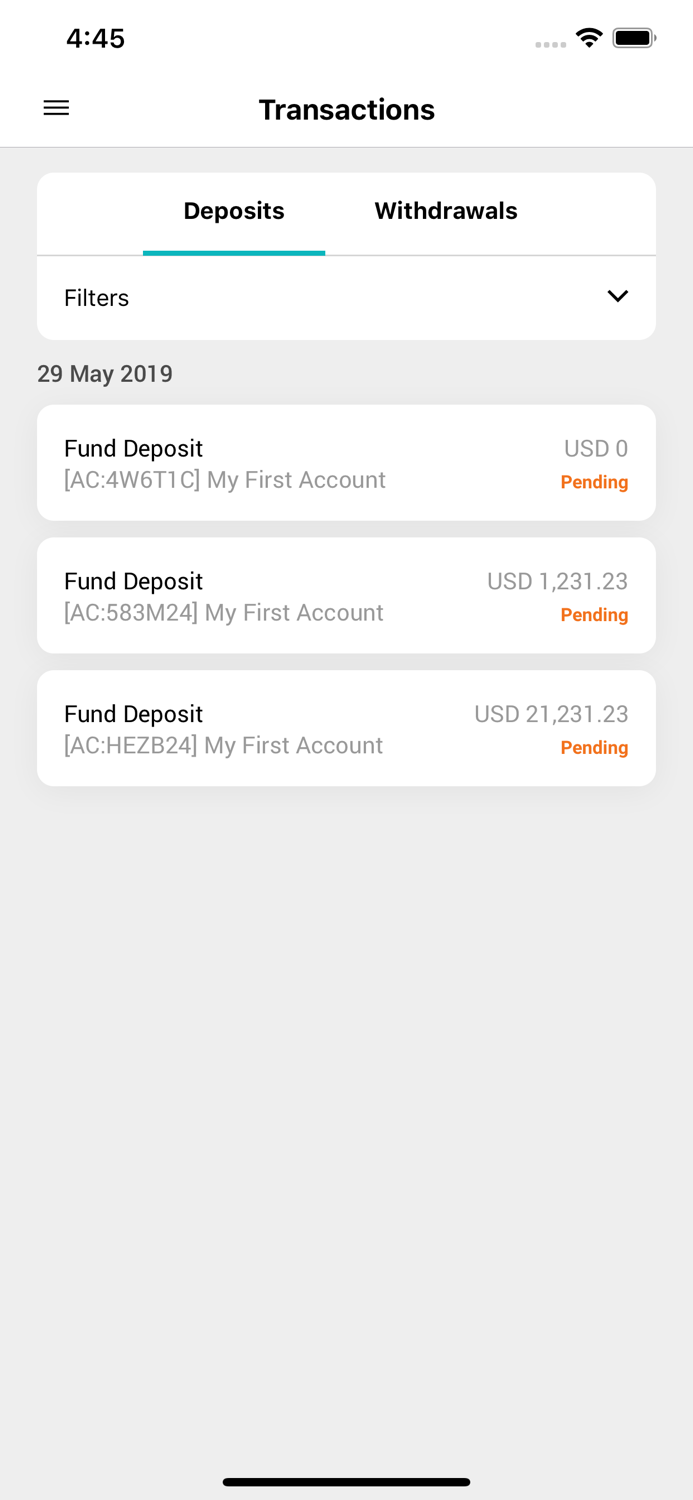The height and width of the screenshot is (1500, 693).
Task: Tap the 29 May 2019 date header
Action: pos(105,374)
